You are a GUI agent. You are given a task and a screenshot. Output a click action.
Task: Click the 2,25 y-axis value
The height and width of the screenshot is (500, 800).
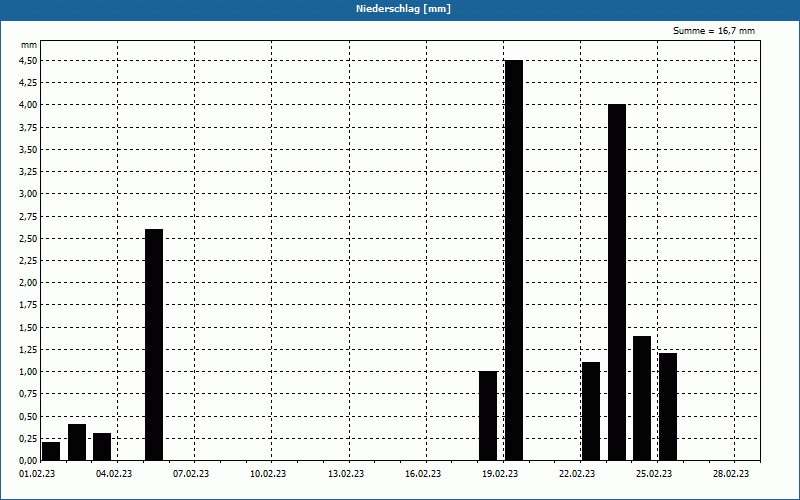28,261
